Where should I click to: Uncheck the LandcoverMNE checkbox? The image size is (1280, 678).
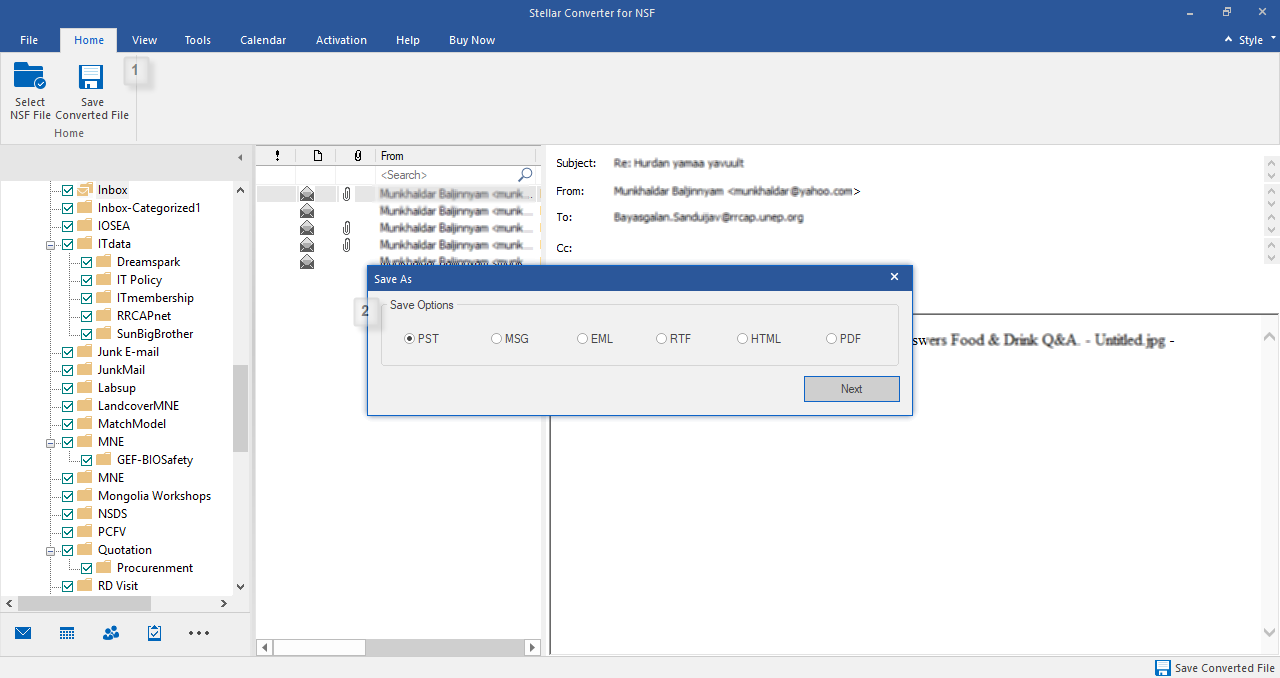68,406
